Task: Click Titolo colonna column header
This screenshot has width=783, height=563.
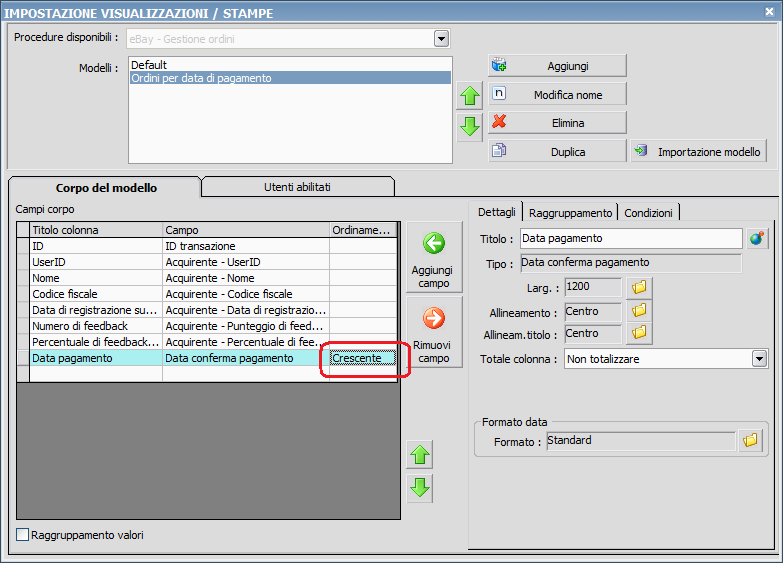Action: (96, 230)
